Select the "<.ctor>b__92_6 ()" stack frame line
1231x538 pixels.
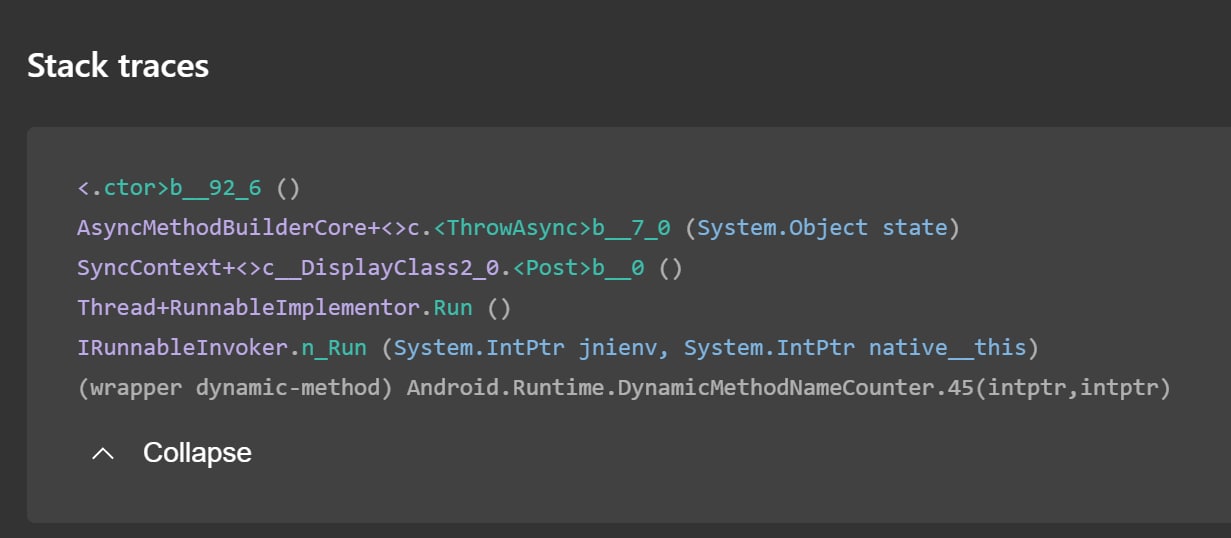pos(189,188)
